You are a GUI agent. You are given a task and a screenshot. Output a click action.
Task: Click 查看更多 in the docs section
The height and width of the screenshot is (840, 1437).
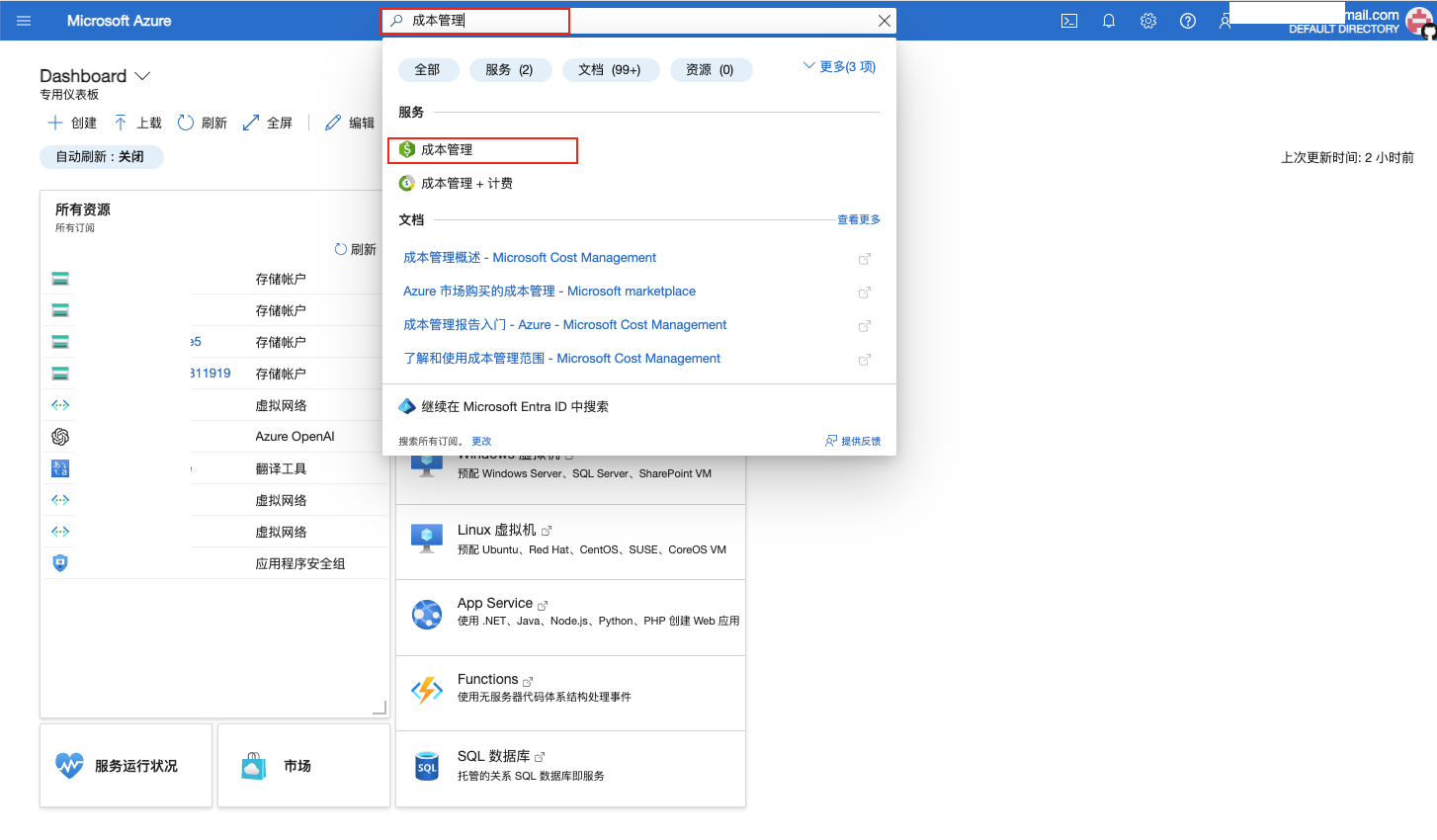point(858,220)
